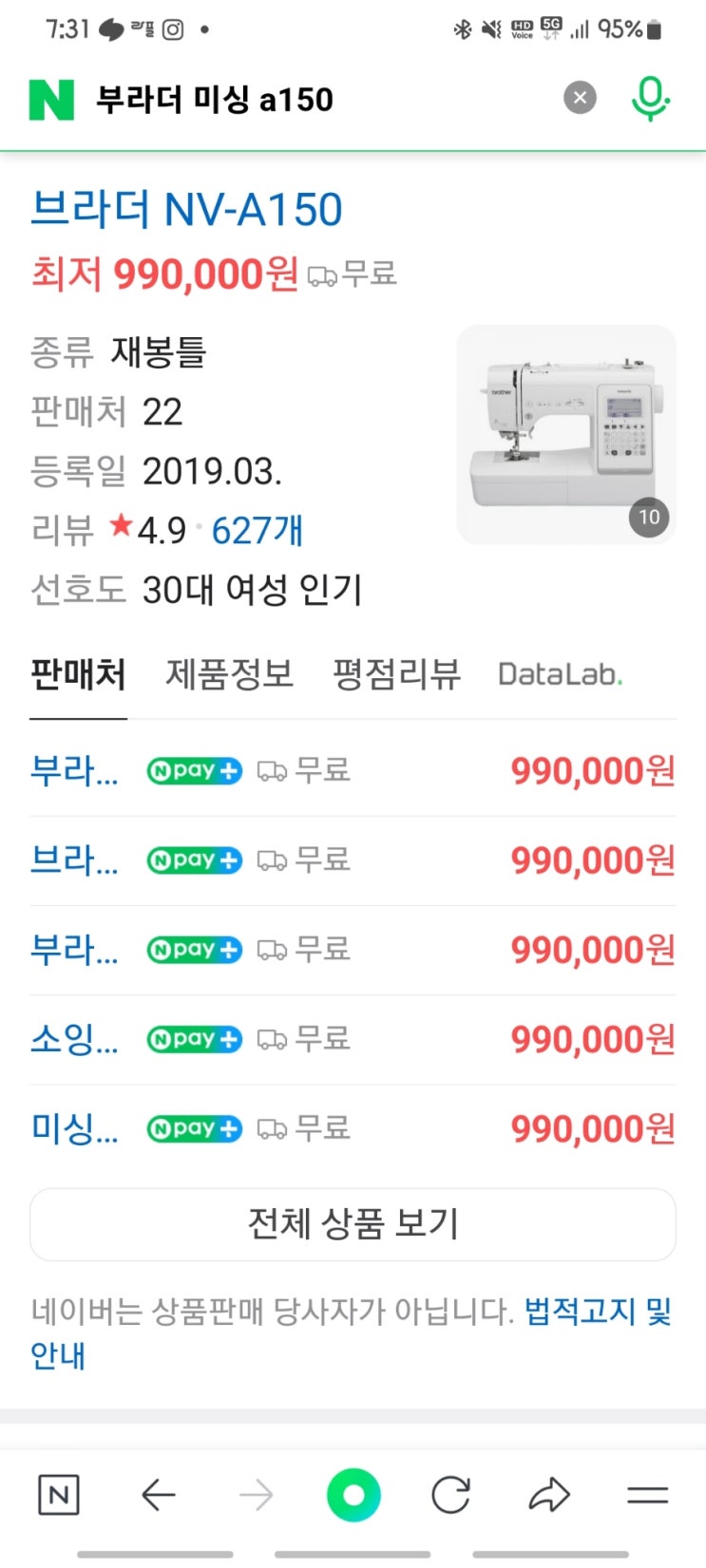Tap the sewing machine product thumbnail

point(566,435)
